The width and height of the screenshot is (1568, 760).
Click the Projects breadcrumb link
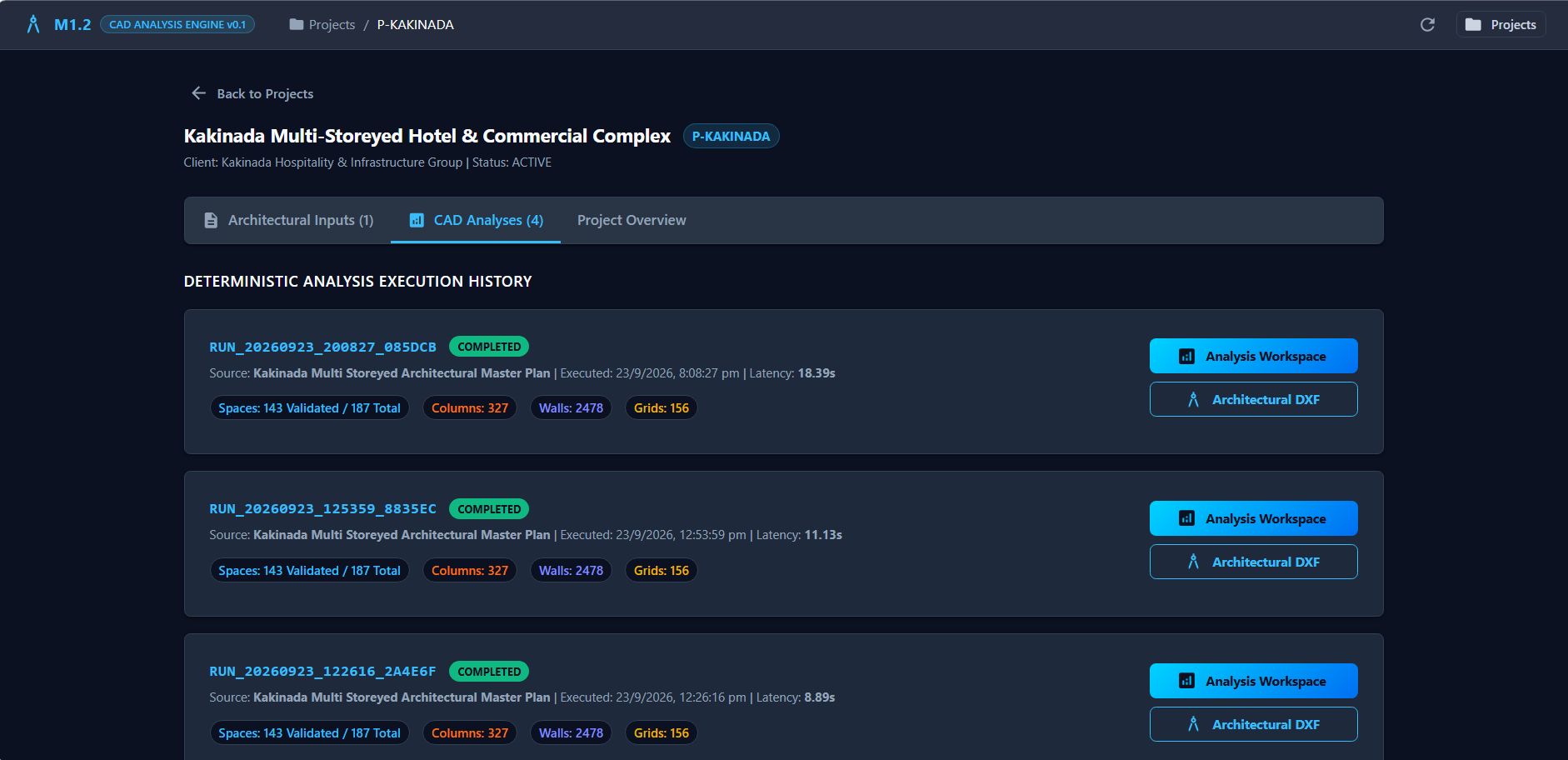(322, 25)
